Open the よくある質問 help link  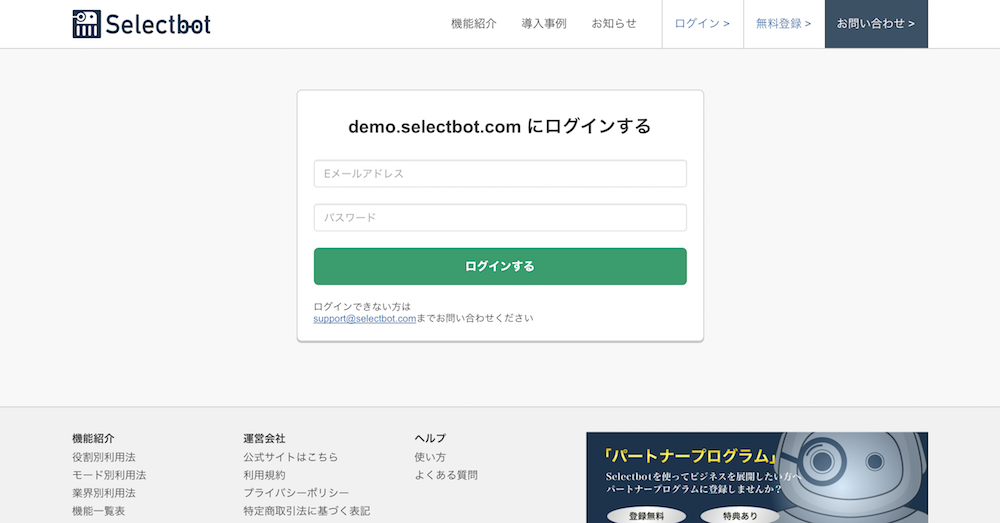point(446,475)
